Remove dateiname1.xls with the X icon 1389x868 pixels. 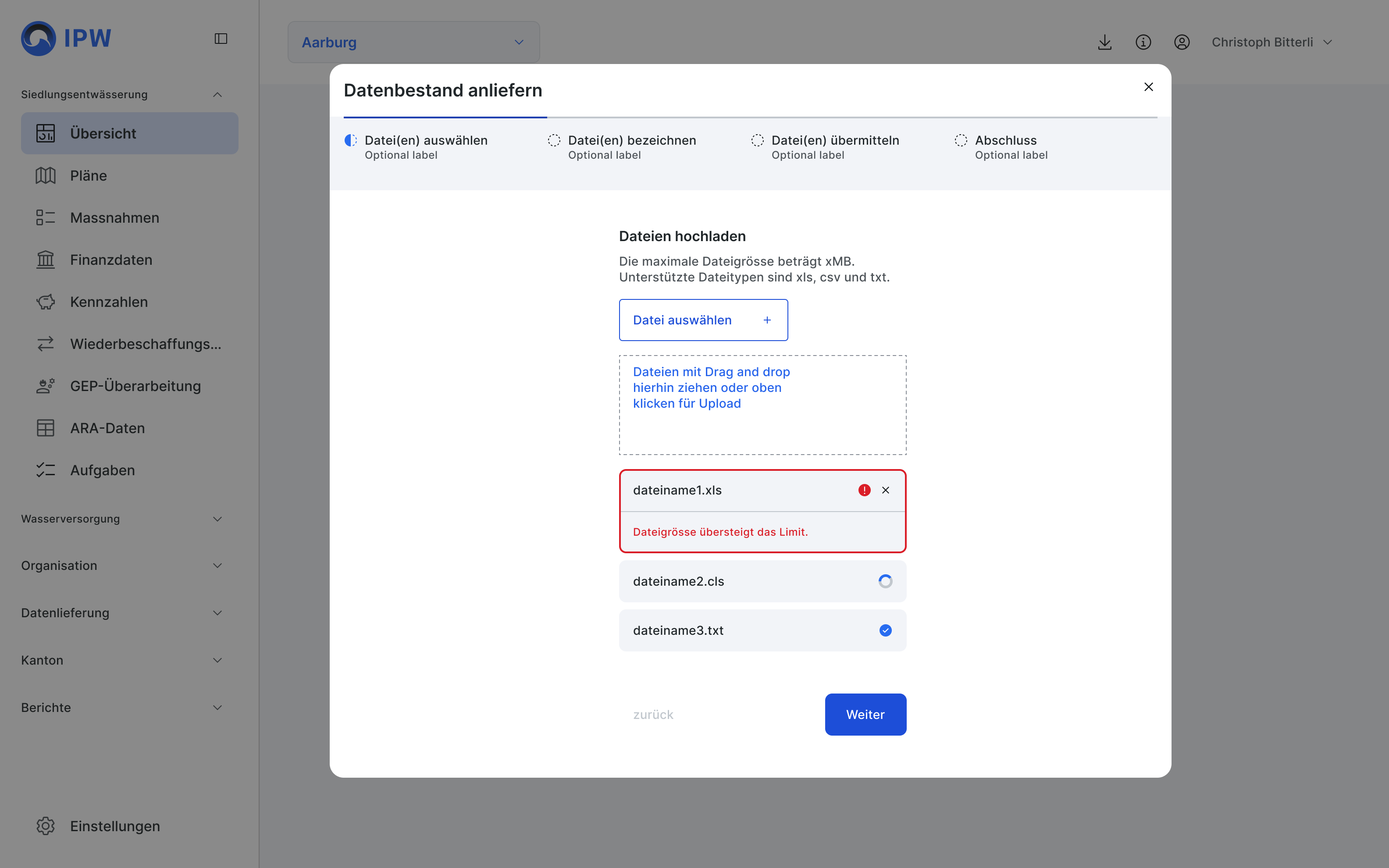[x=886, y=490]
